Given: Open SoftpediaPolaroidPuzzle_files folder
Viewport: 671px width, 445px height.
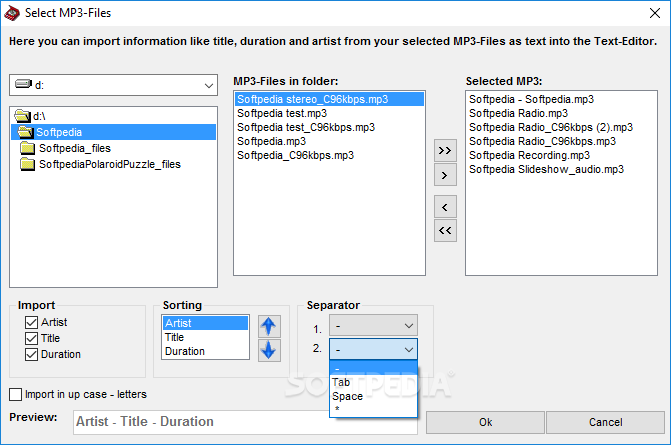Looking at the screenshot, I should (x=101, y=164).
